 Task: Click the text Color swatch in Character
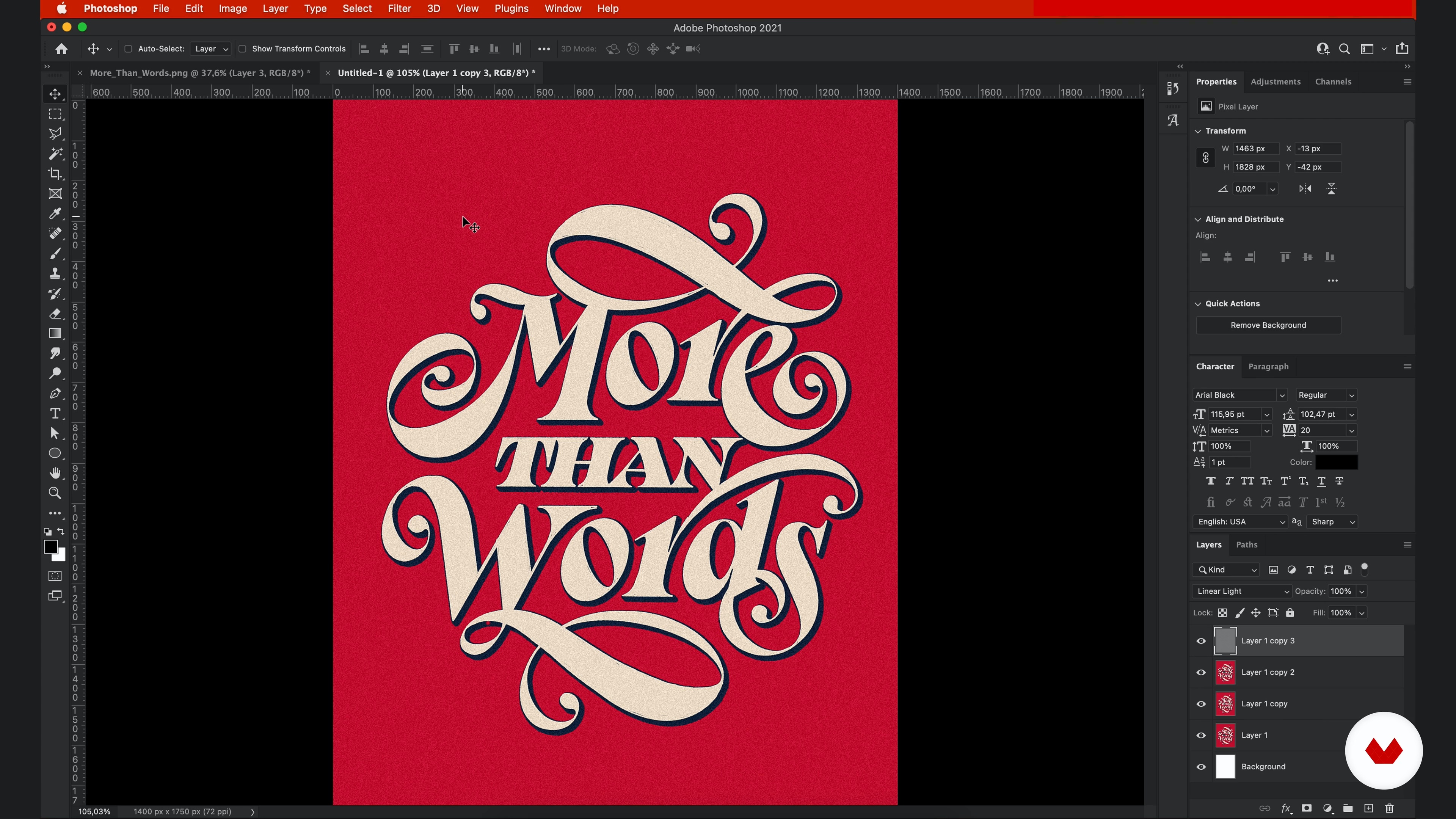pos(1336,462)
